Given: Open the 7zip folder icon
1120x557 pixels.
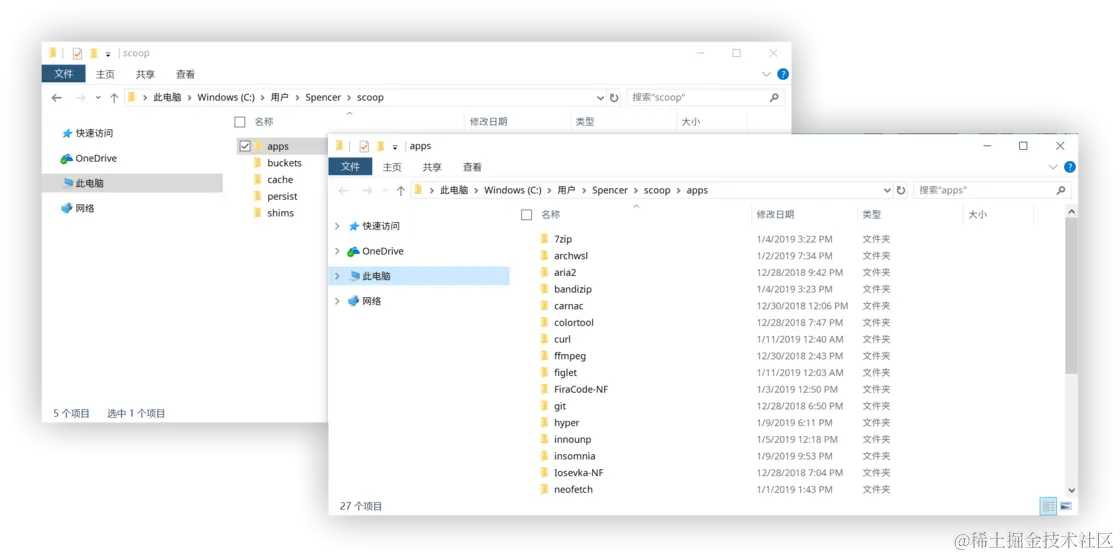Looking at the screenshot, I should [544, 239].
